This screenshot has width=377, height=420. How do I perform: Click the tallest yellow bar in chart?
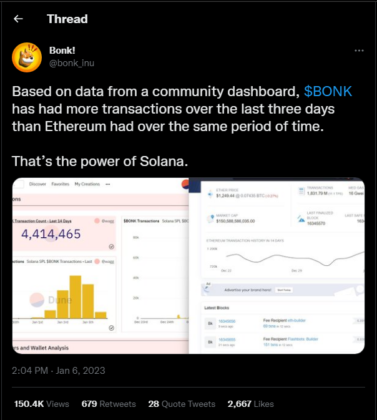(x=75, y=297)
